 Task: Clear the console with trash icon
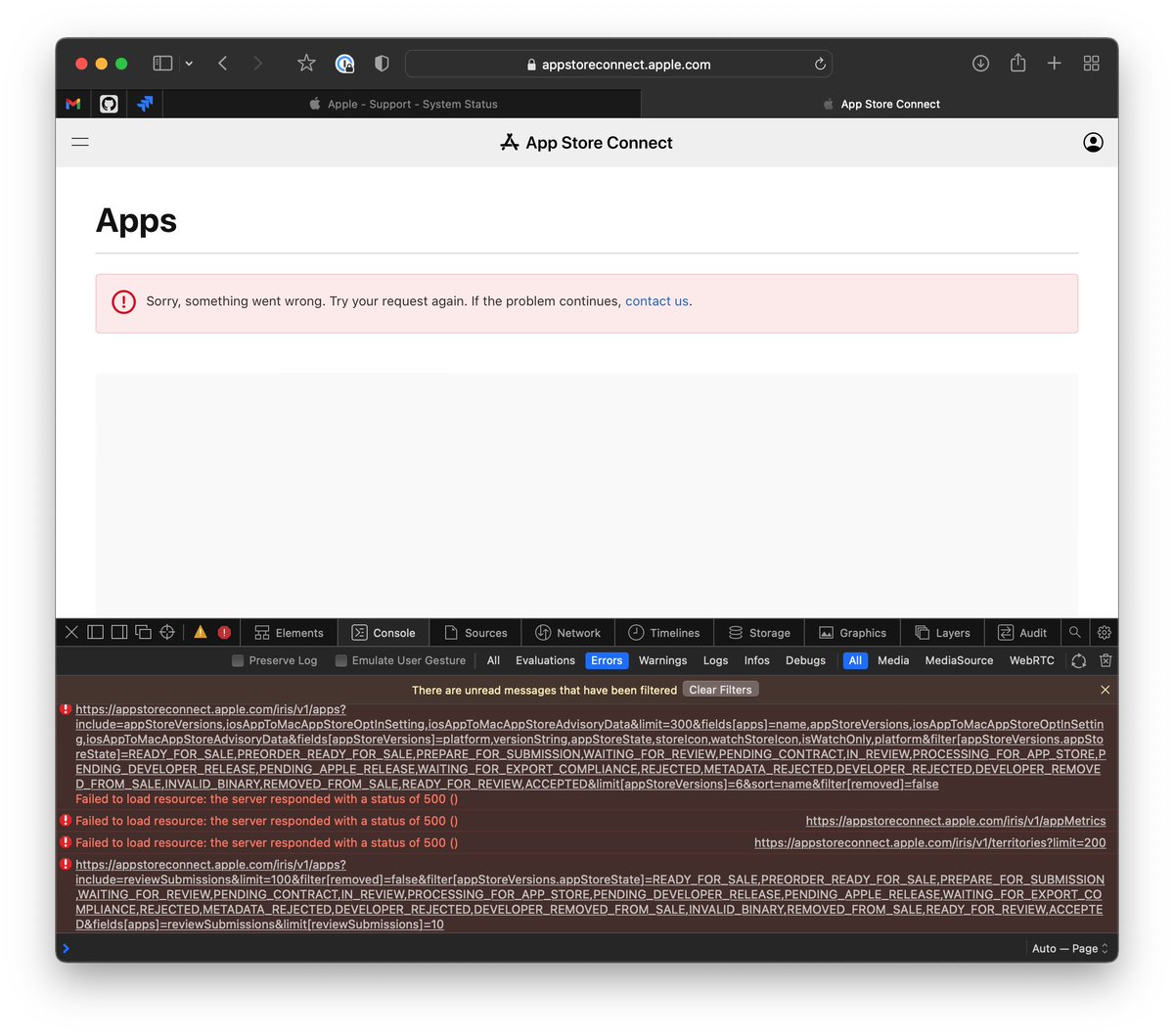[x=1106, y=660]
